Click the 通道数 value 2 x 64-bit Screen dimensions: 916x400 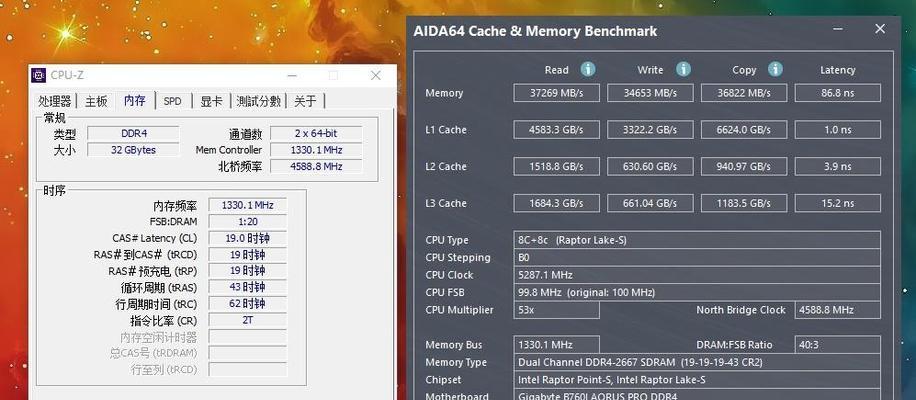(316, 133)
